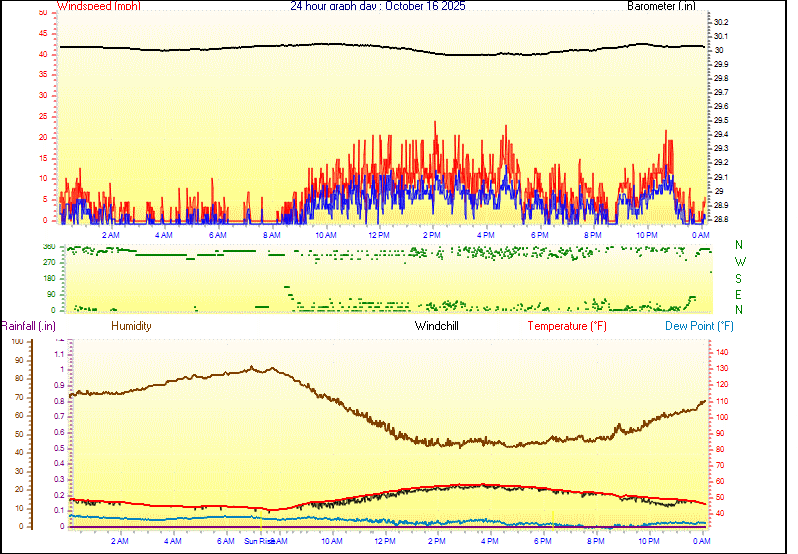Select the brown Humidity legend label
Screen dimensions: 798x554
coord(131,326)
